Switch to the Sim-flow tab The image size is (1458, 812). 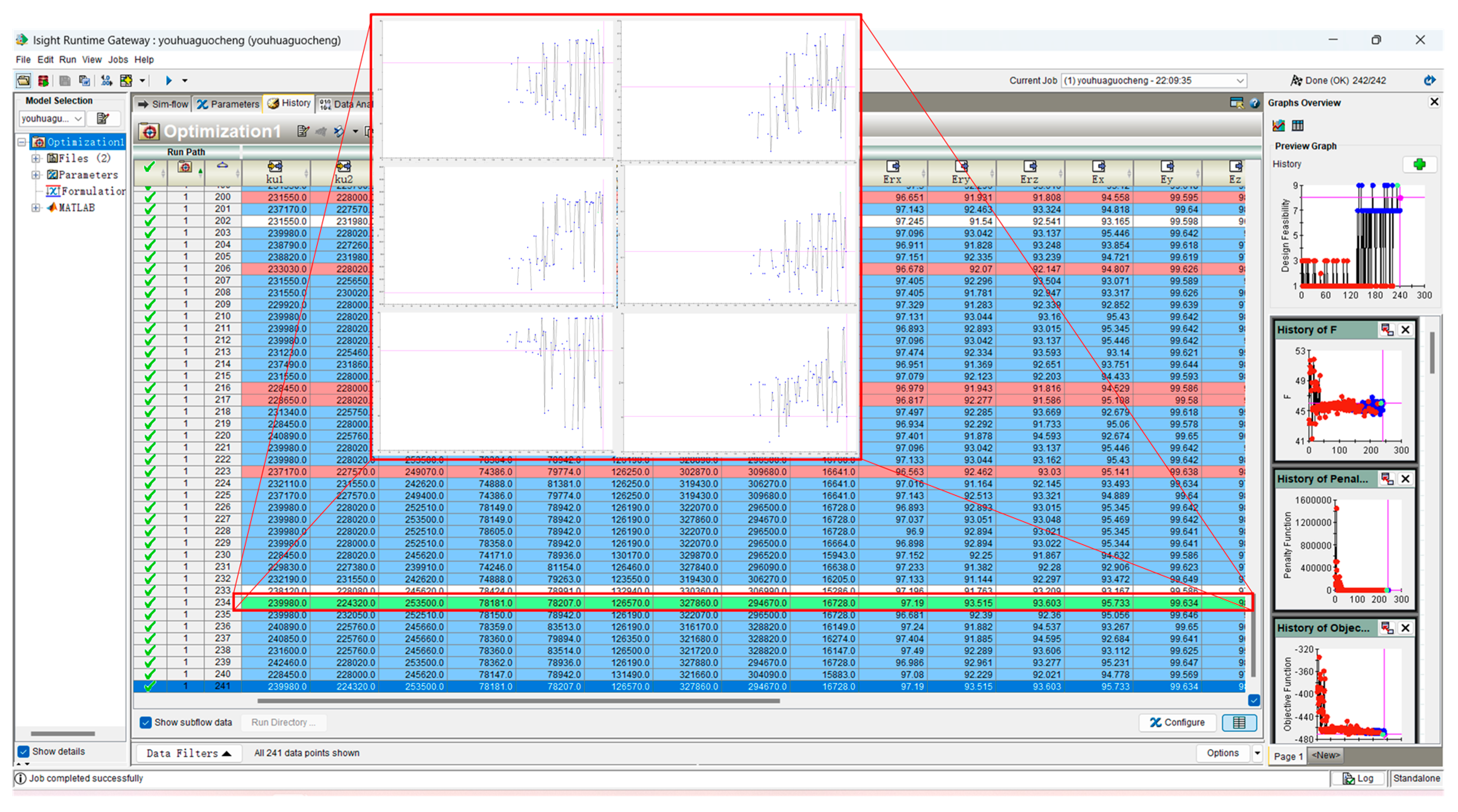coord(162,104)
